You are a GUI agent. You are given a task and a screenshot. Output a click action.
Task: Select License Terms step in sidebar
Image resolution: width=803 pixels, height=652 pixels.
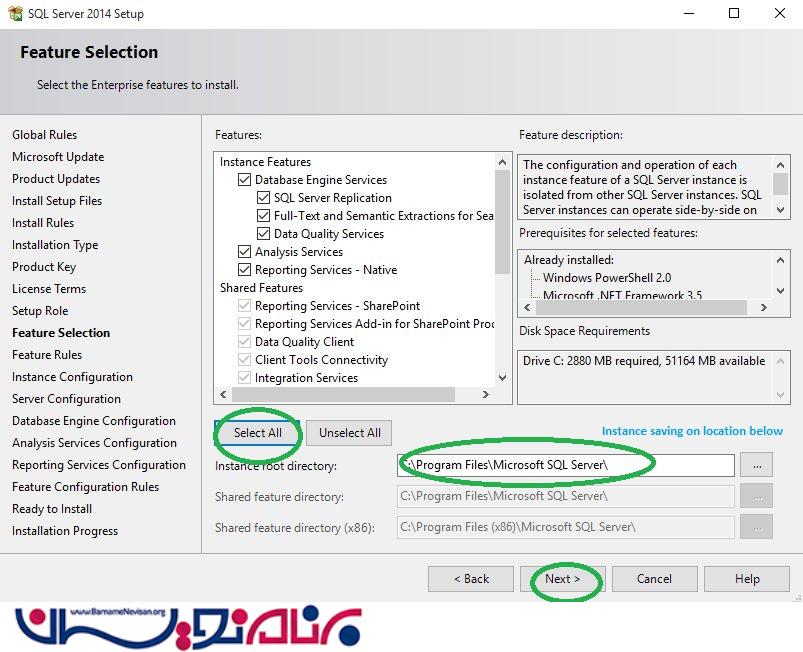[49, 289]
